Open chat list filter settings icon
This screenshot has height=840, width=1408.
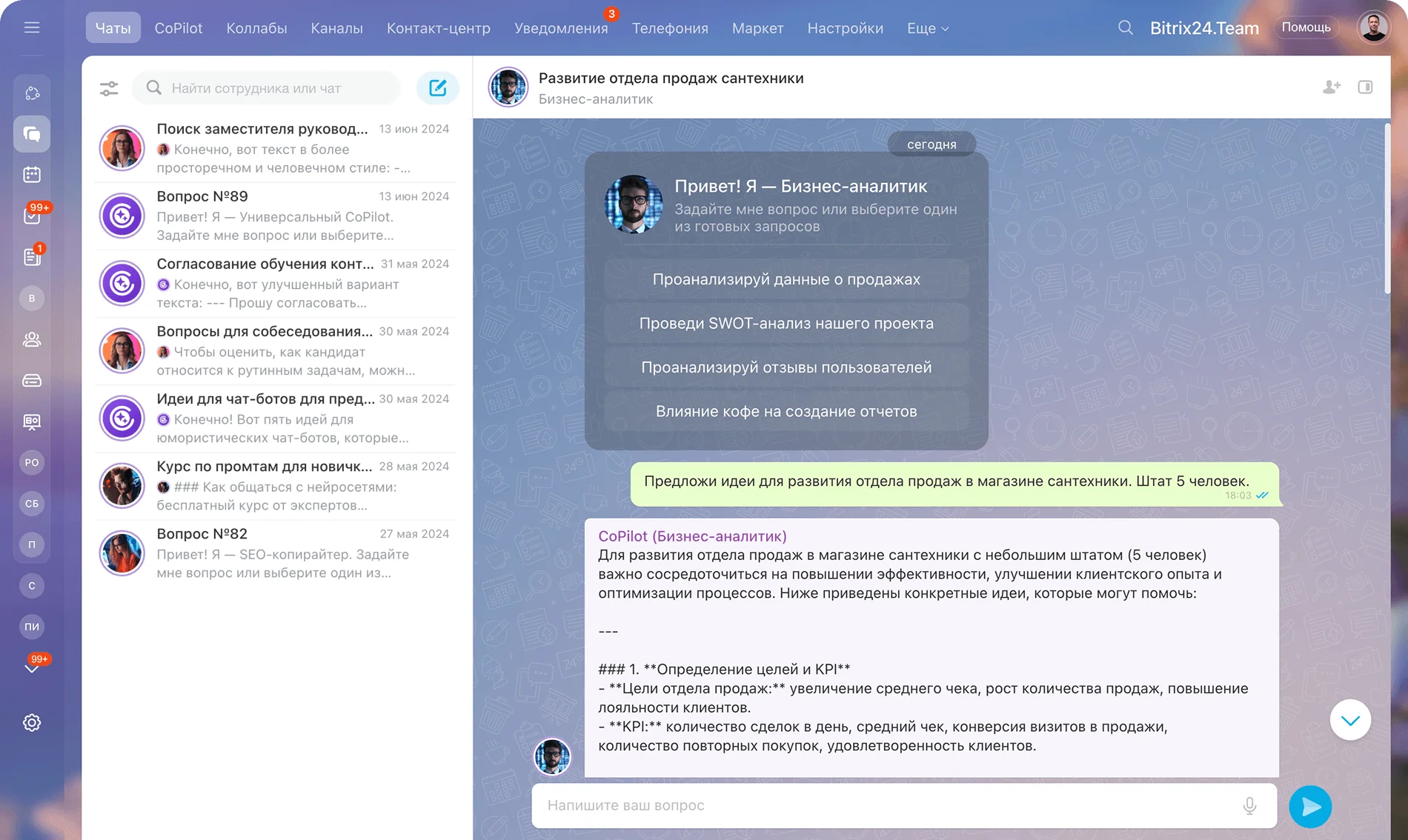coord(109,88)
